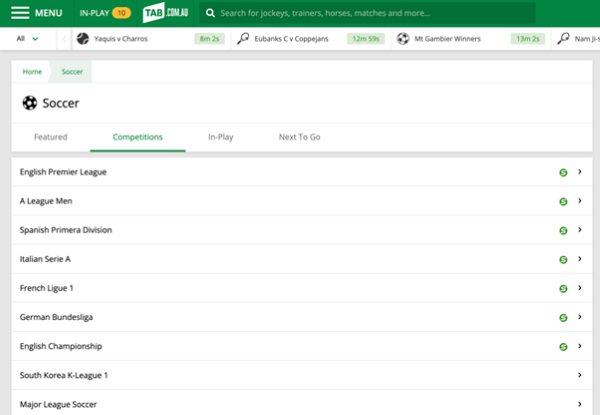Open the hamburger MENU icon

[20, 13]
